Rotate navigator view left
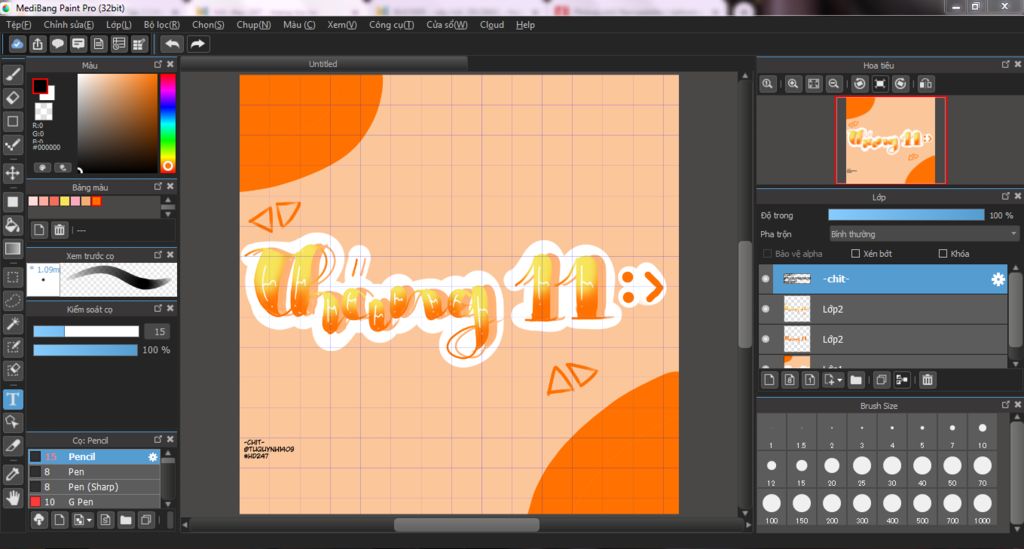1024x549 pixels. (860, 84)
